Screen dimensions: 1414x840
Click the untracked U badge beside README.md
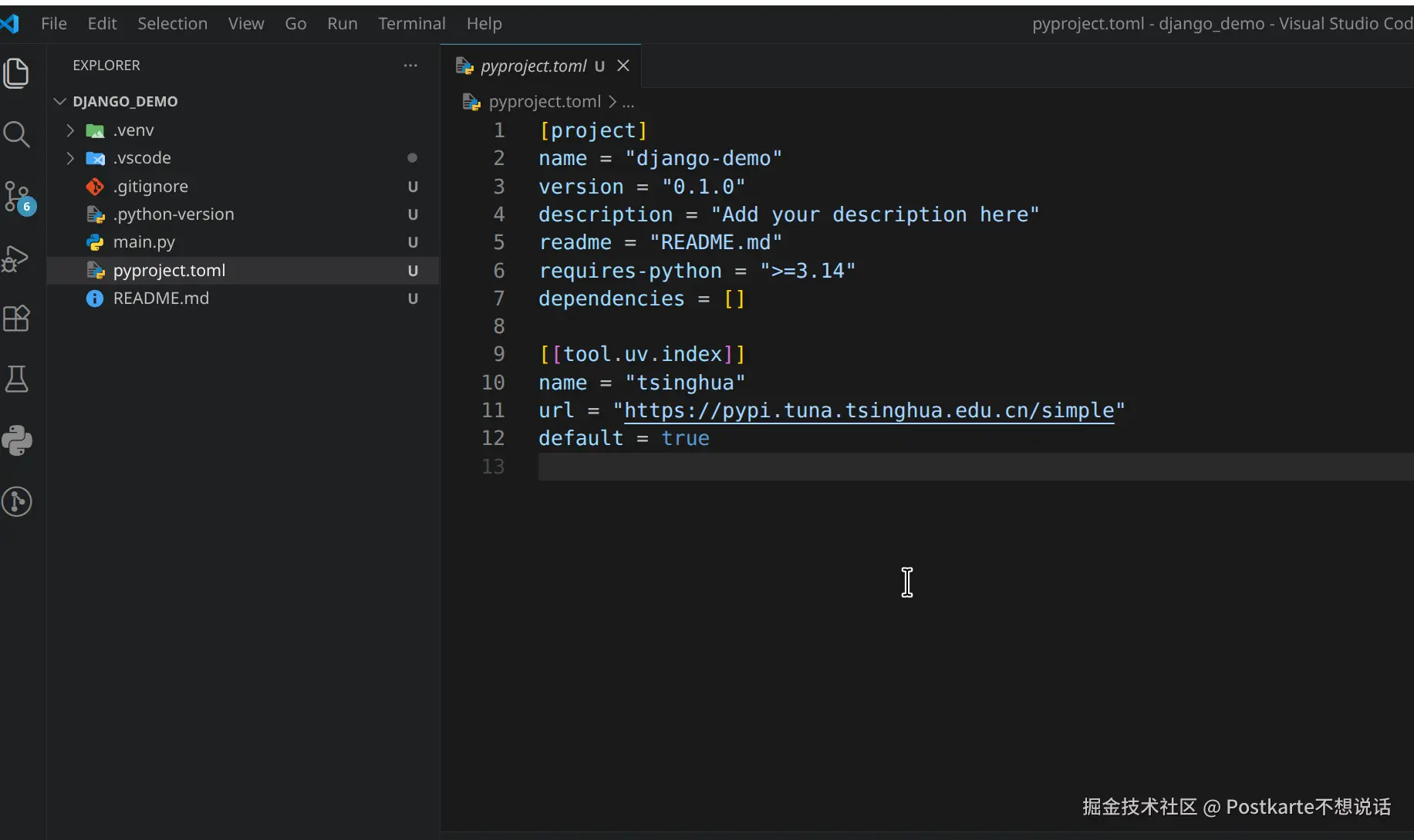pyautogui.click(x=413, y=299)
